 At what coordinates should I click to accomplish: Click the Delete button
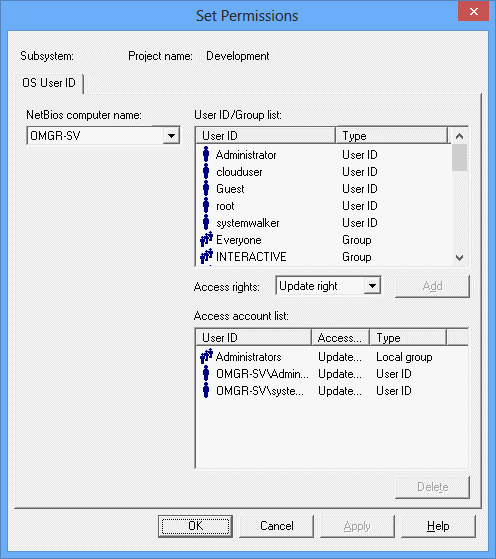click(433, 487)
